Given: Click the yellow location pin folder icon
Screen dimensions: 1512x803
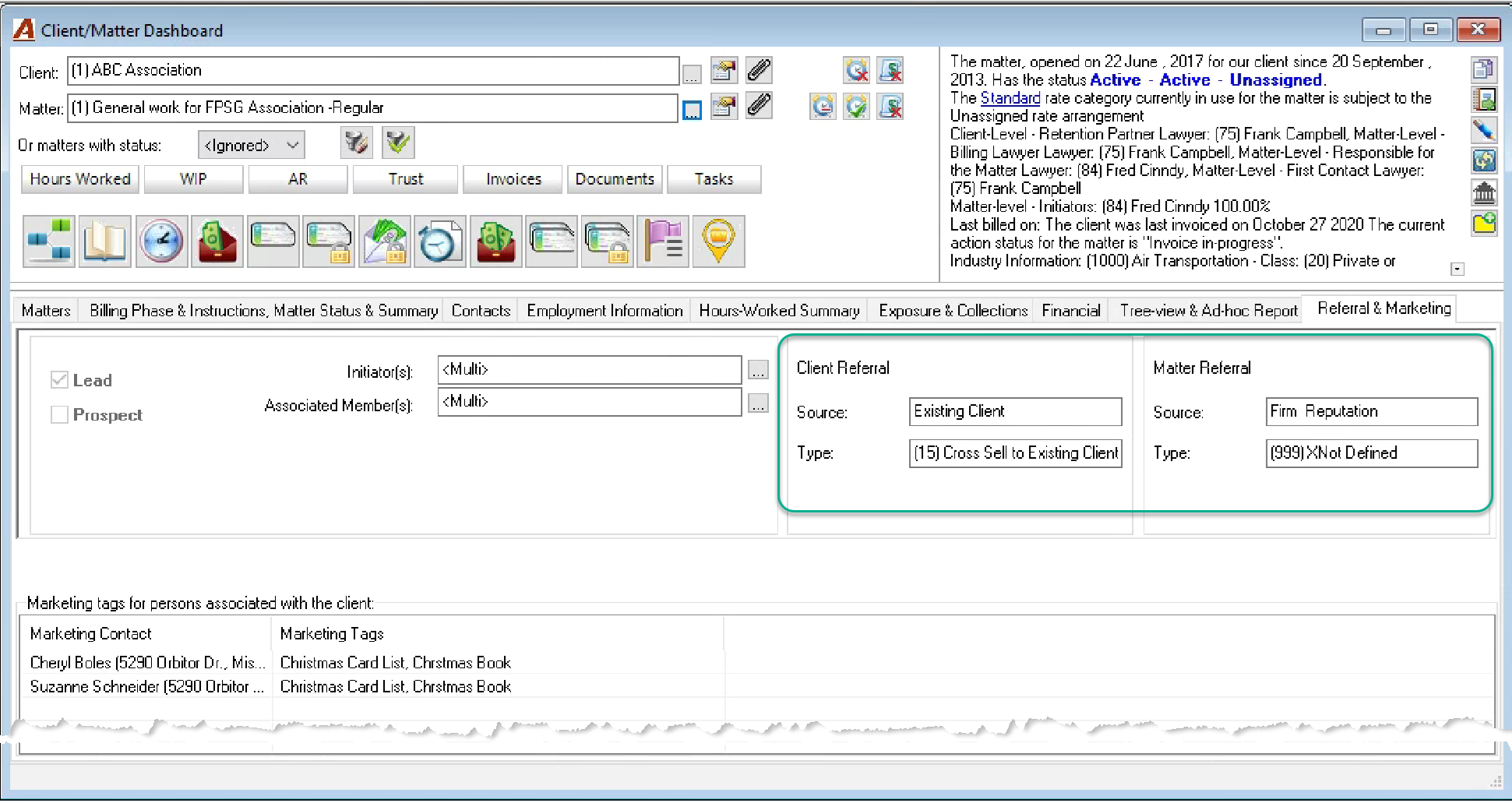Looking at the screenshot, I should click(x=718, y=241).
